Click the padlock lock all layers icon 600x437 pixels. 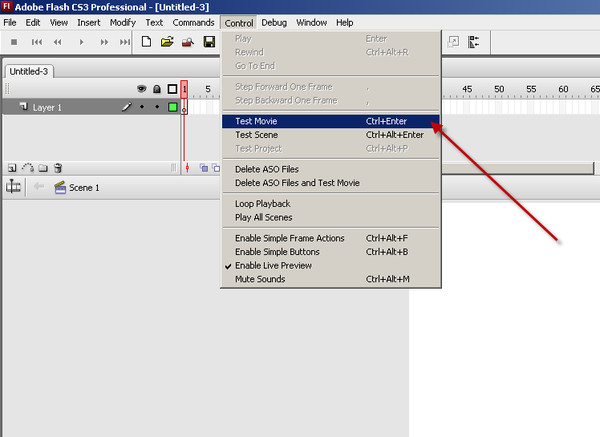[x=157, y=89]
